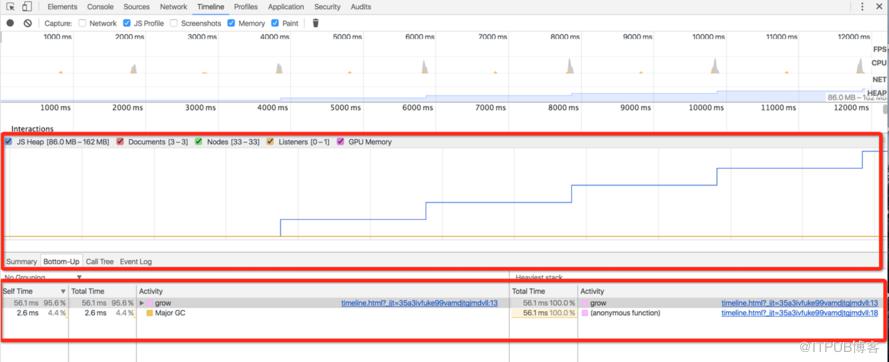Toggle the Screenshots capture checkbox
889x362 pixels.
(174, 23)
